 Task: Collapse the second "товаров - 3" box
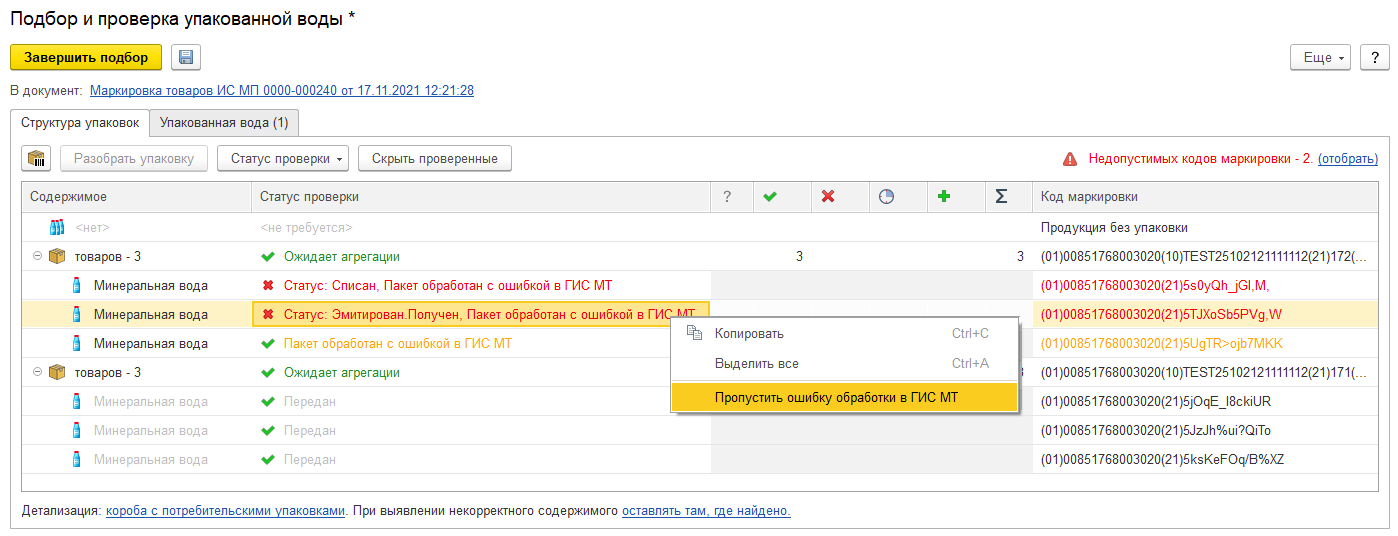[x=38, y=373]
